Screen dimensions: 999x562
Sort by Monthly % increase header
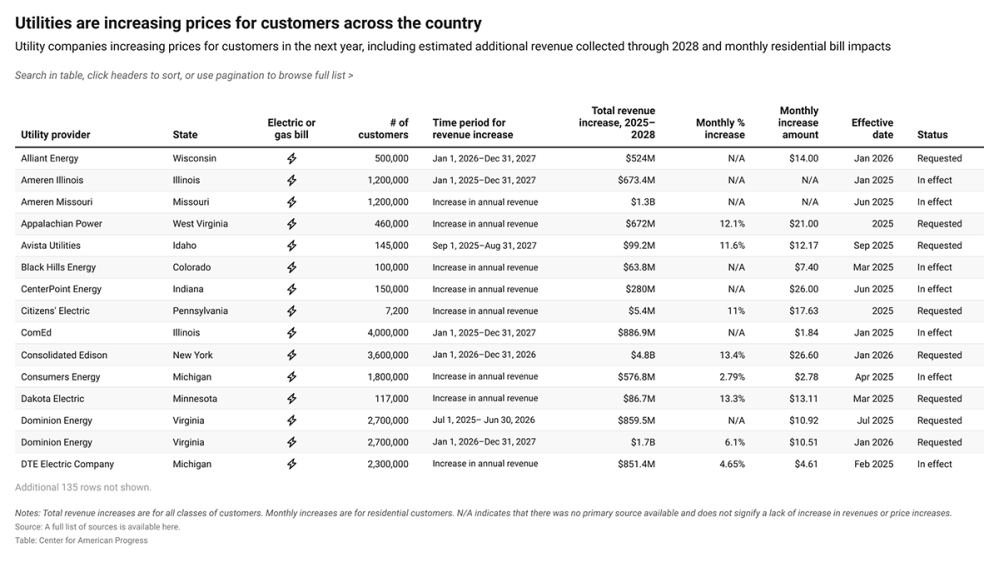[x=720, y=129]
